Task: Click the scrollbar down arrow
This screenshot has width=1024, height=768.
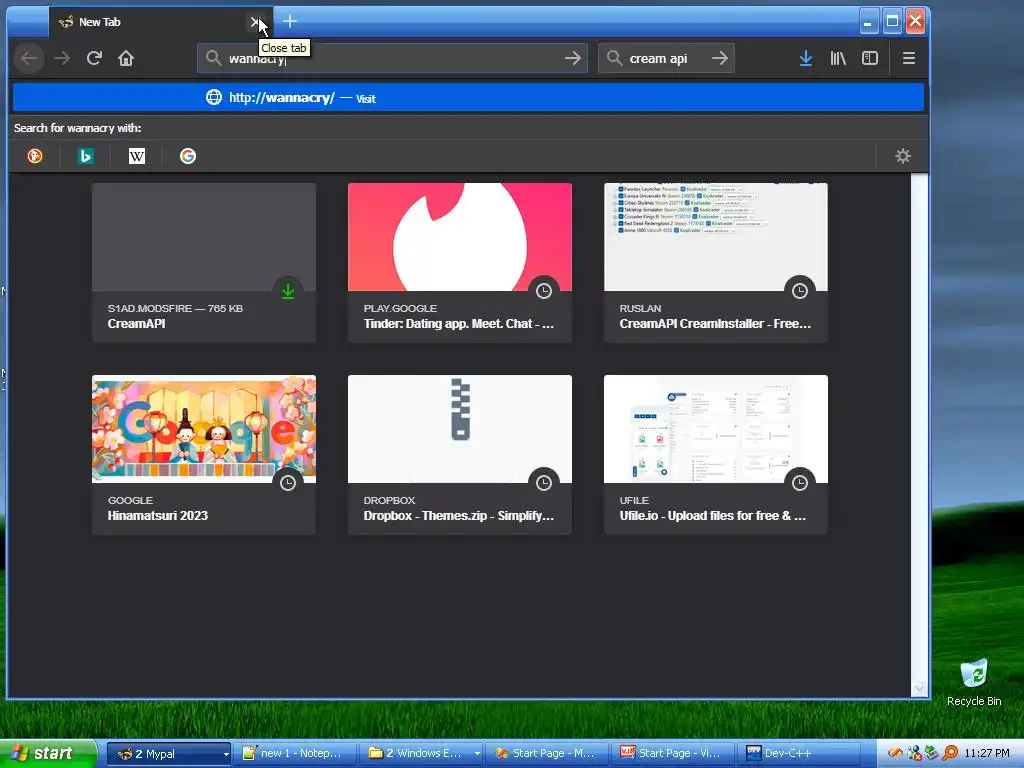Action: point(920,688)
